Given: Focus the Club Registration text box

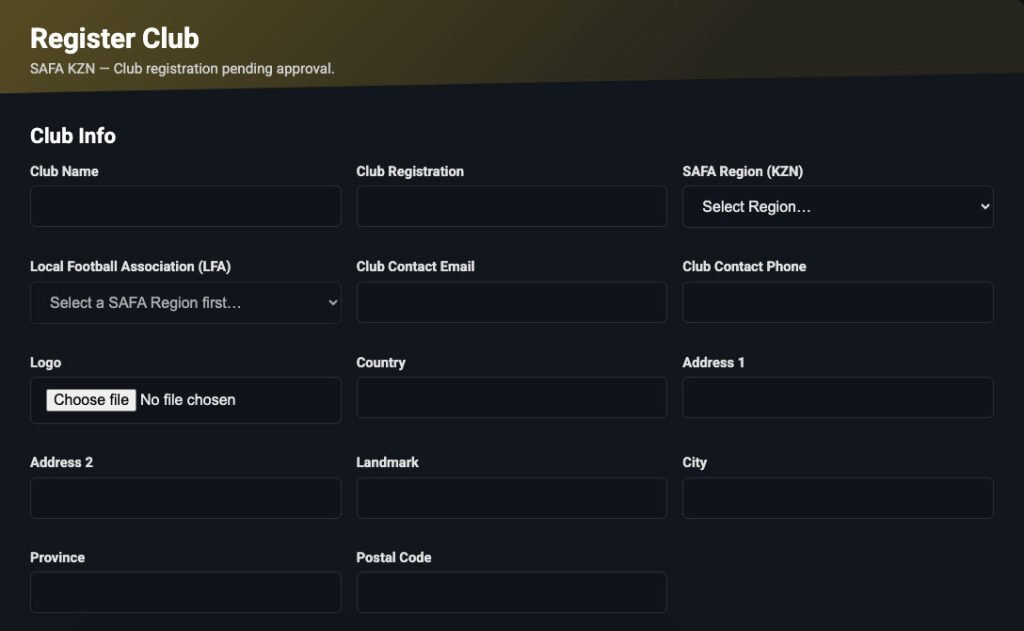Looking at the screenshot, I should 511,206.
